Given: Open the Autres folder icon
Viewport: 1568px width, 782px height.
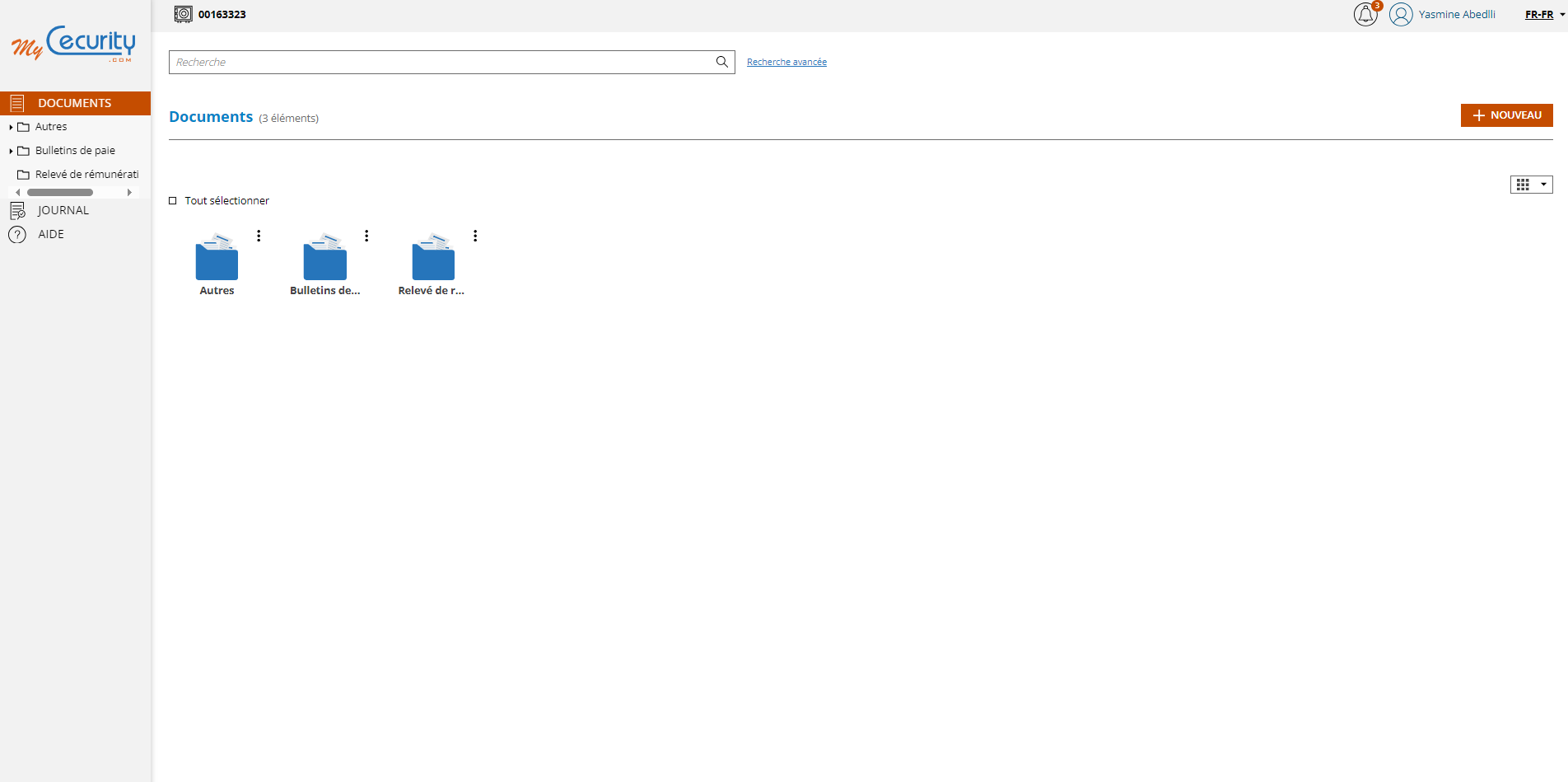Looking at the screenshot, I should pyautogui.click(x=217, y=258).
